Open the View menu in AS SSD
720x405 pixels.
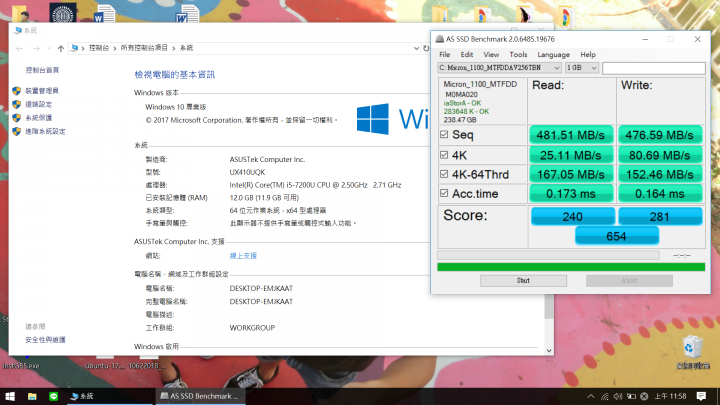491,55
